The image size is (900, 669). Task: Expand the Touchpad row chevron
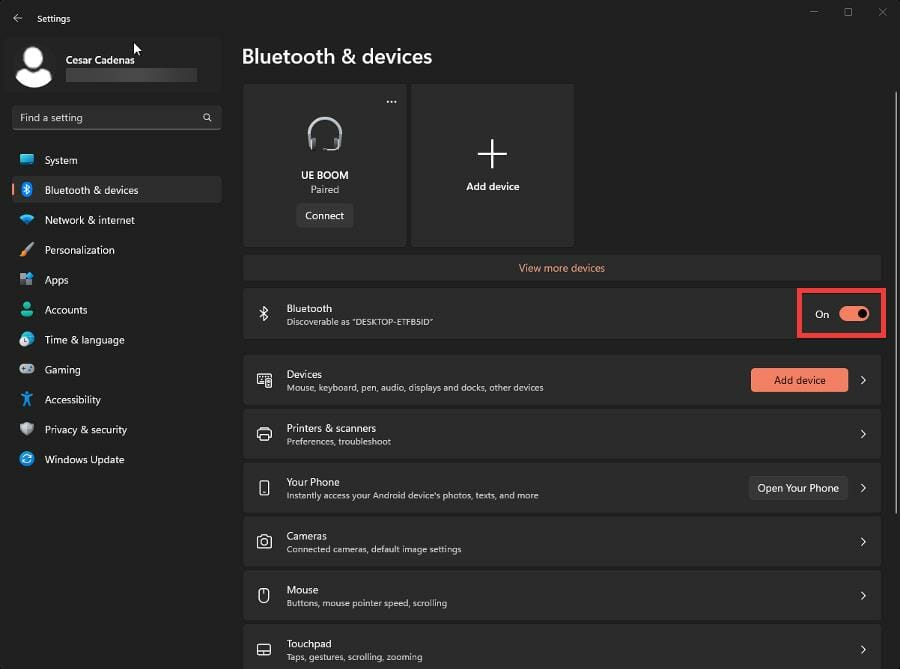pyautogui.click(x=863, y=649)
